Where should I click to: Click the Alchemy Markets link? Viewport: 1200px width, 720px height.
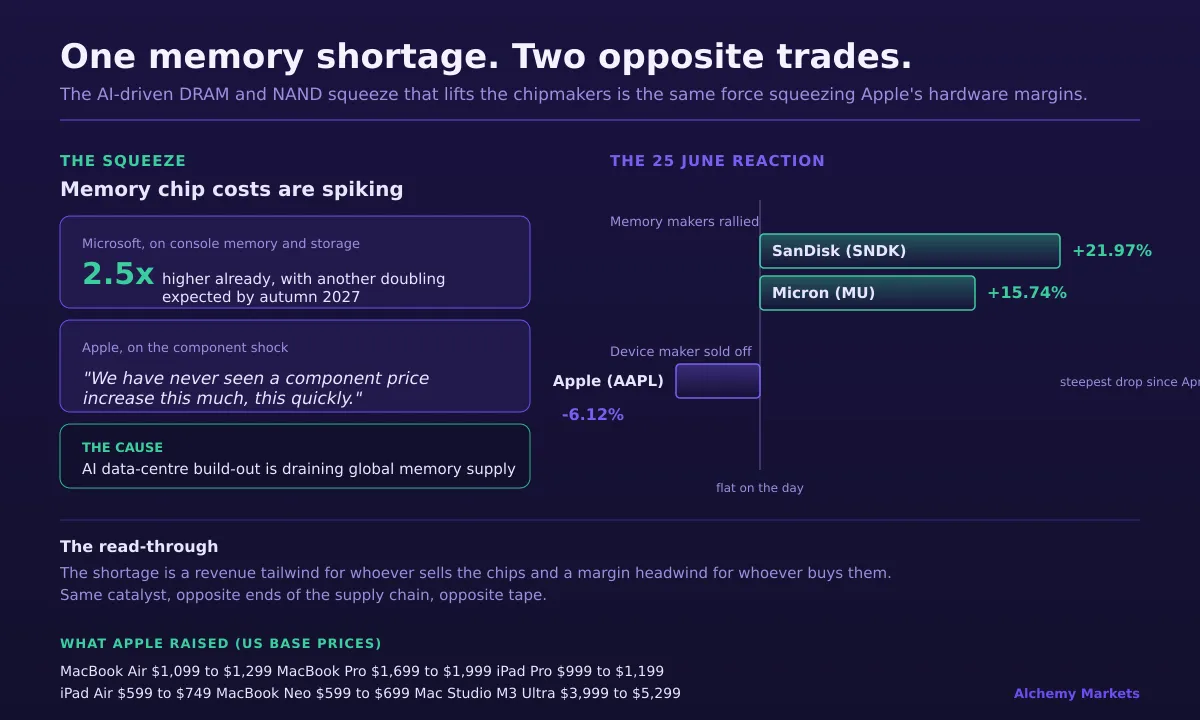(x=1077, y=694)
